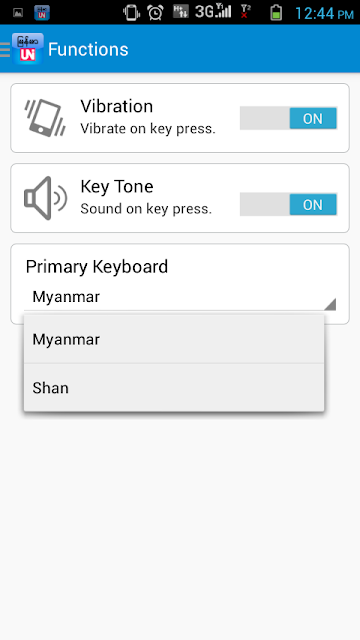The height and width of the screenshot is (640, 360).
Task: Turn off the Vibration switch
Action: tap(289, 118)
